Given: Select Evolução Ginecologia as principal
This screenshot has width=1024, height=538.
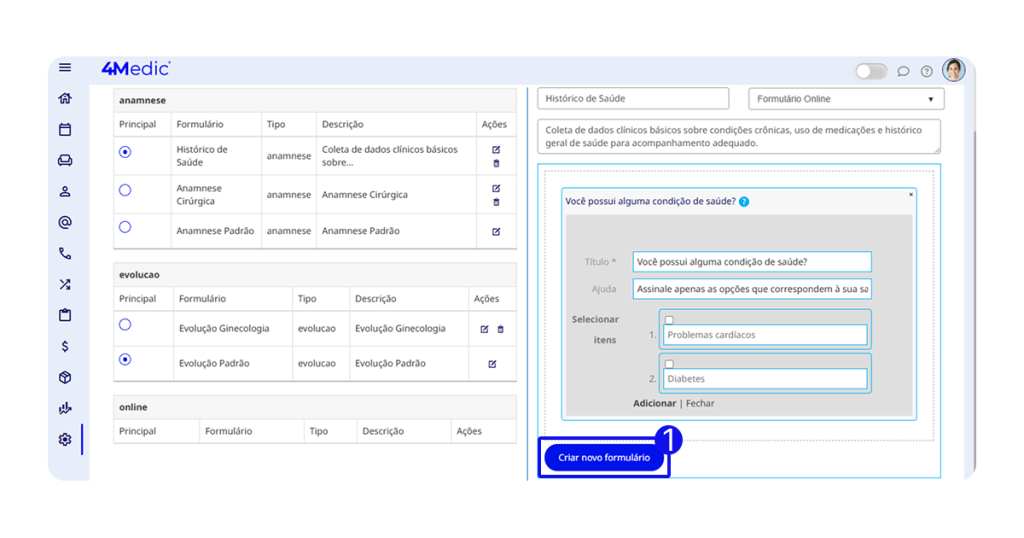Looking at the screenshot, I should coord(125,325).
